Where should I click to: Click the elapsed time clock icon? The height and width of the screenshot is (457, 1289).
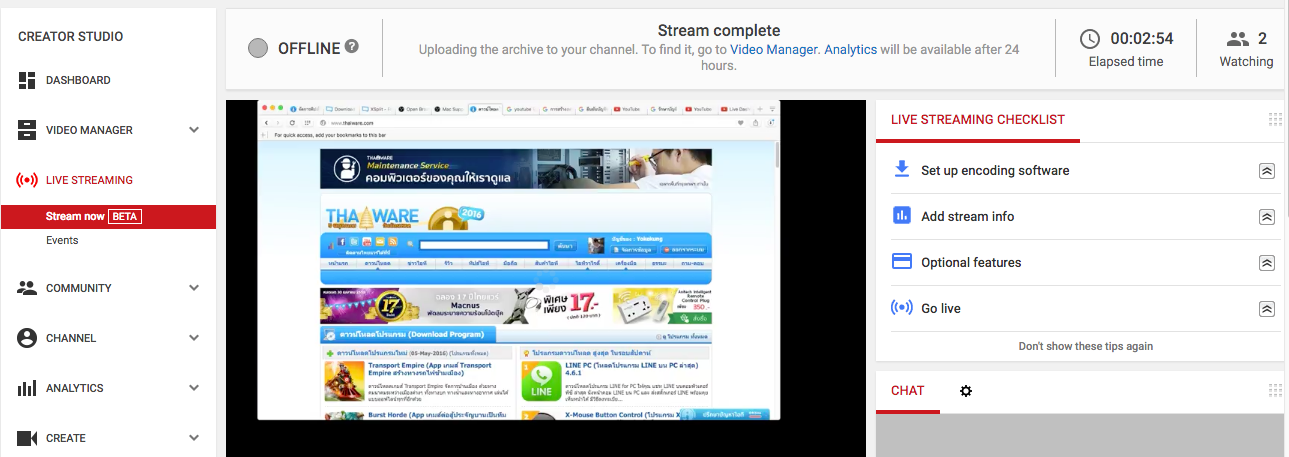1090,39
